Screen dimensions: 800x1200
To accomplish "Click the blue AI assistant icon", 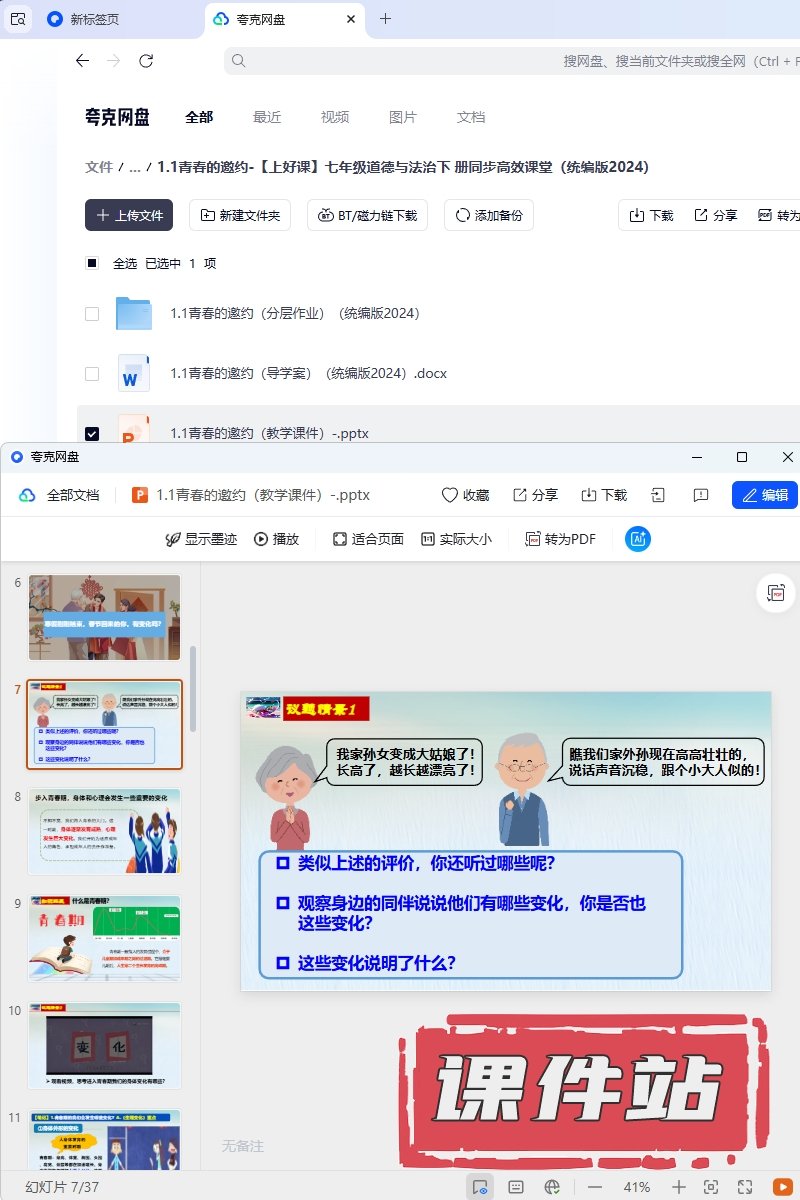I will (x=638, y=539).
